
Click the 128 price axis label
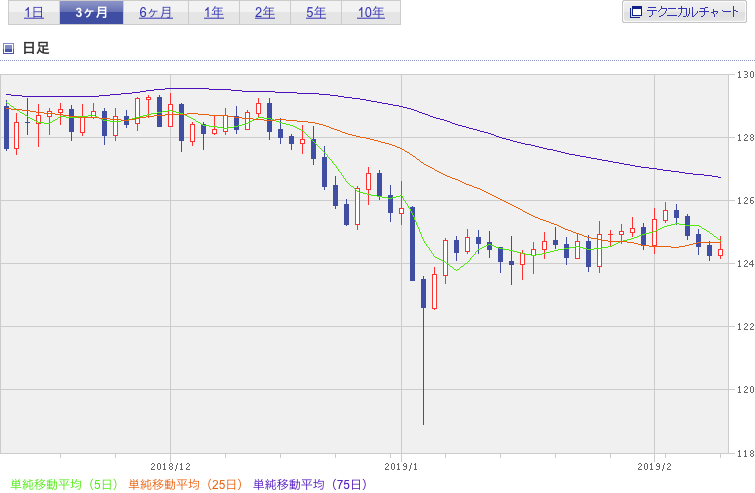(x=745, y=138)
